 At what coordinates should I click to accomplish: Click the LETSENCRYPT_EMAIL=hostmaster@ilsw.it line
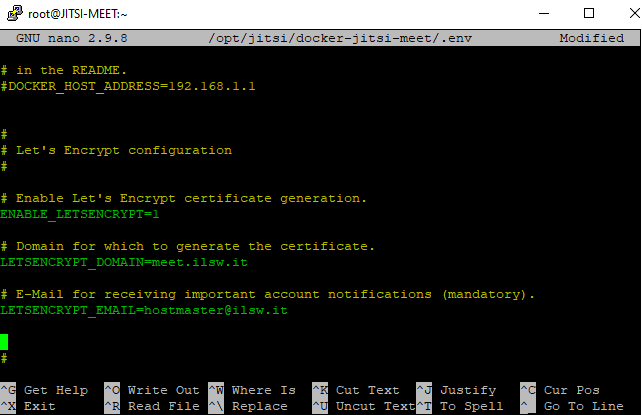pos(144,311)
